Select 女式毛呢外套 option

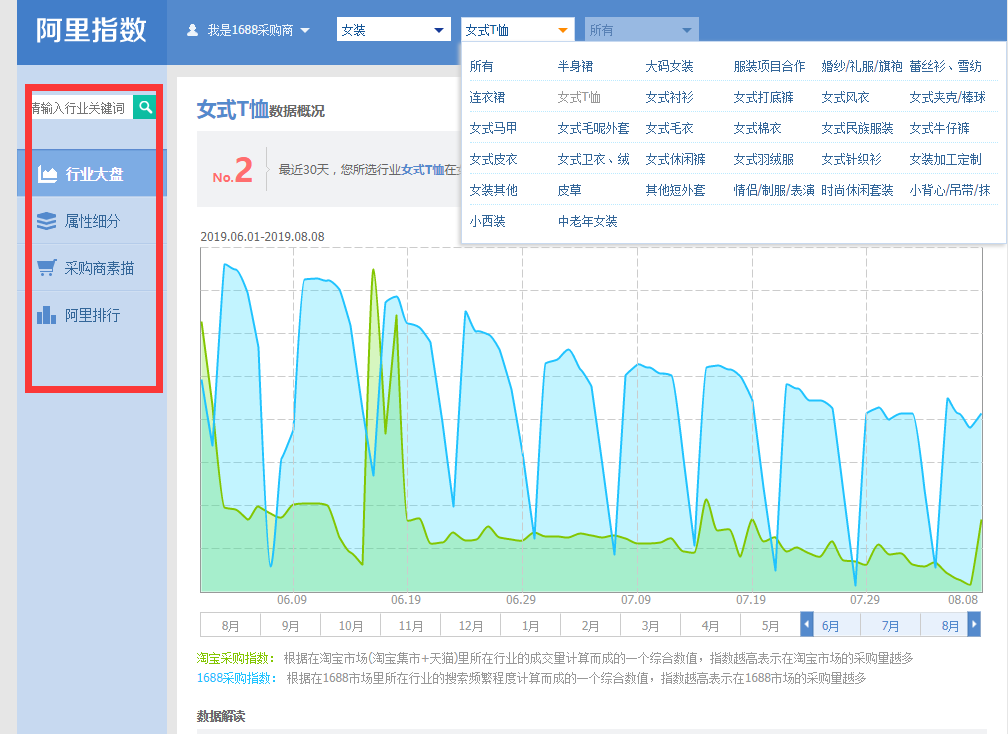[x=593, y=128]
